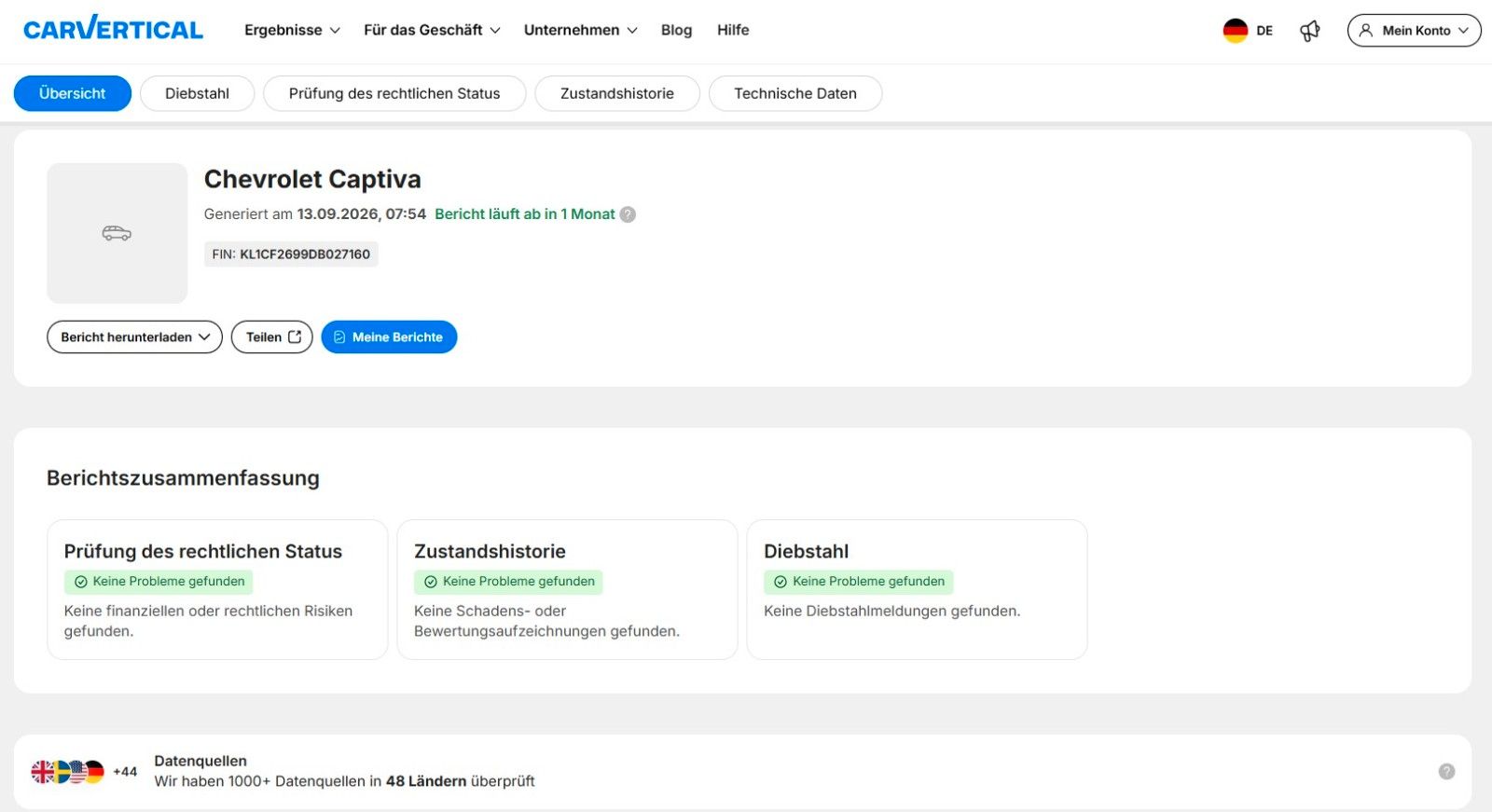Open the Hilfe page
1492x812 pixels.
[733, 30]
